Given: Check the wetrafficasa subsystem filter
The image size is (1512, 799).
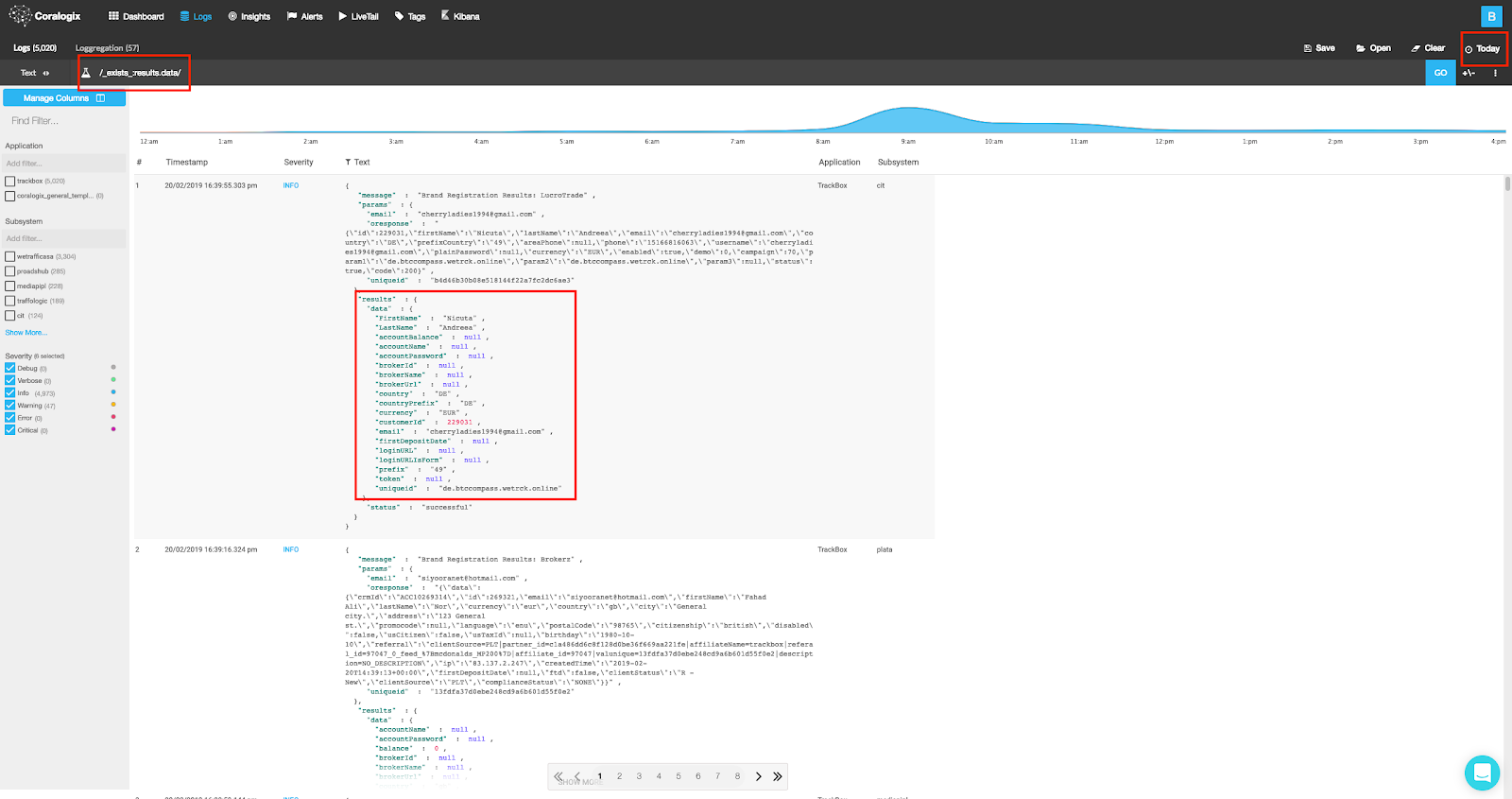Looking at the screenshot, I should [10, 257].
